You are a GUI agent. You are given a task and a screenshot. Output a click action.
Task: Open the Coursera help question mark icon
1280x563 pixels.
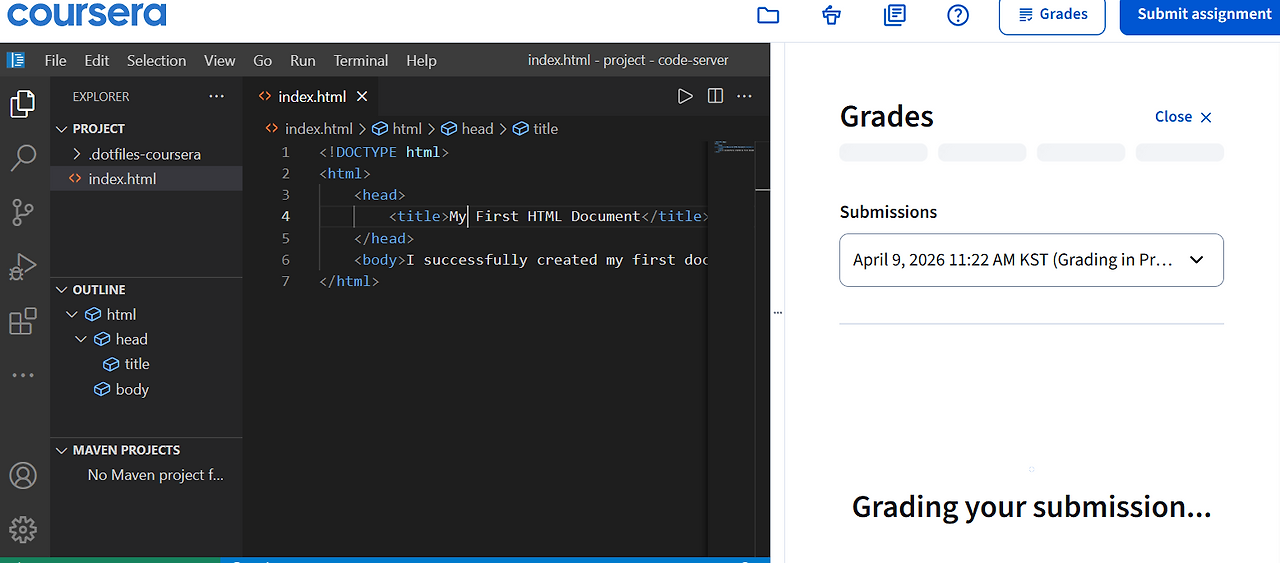(x=958, y=15)
